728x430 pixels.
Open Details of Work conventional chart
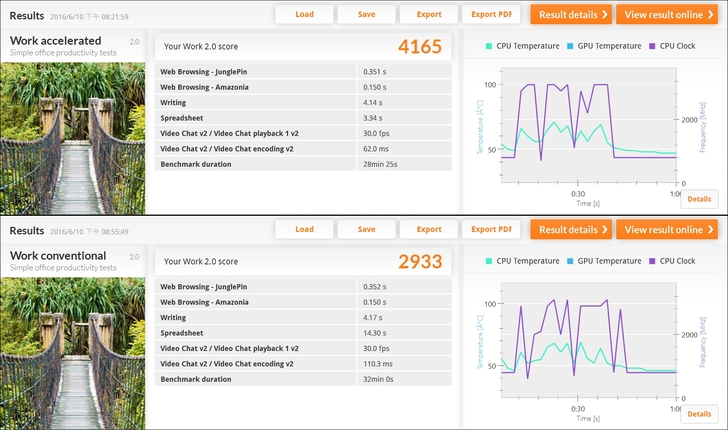[699, 414]
